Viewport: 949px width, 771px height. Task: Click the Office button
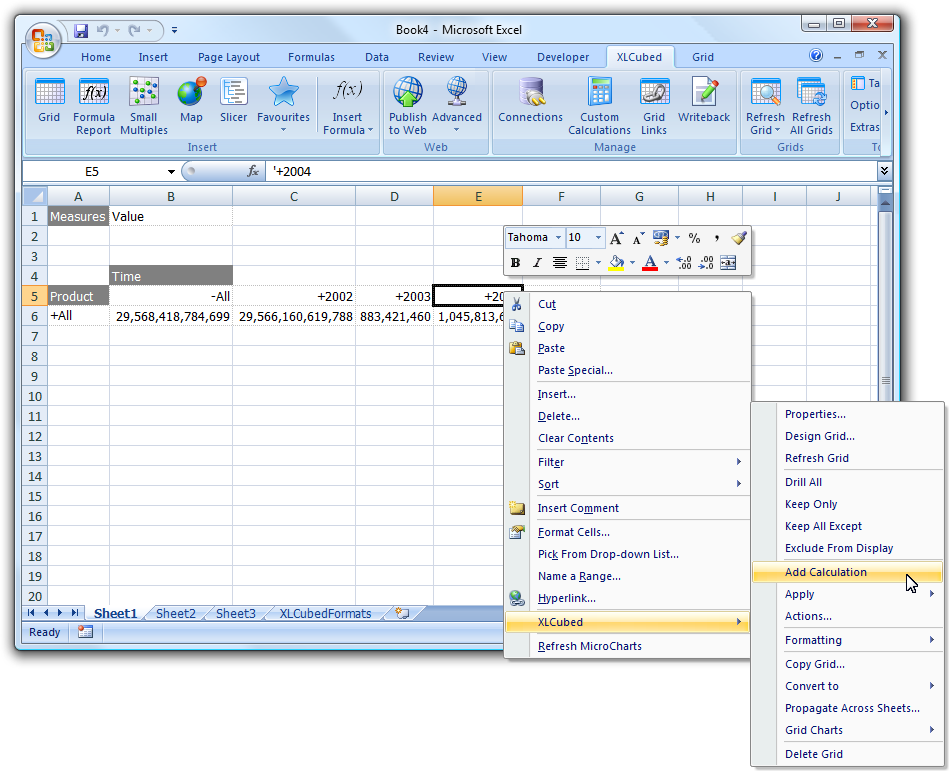pyautogui.click(x=43, y=41)
